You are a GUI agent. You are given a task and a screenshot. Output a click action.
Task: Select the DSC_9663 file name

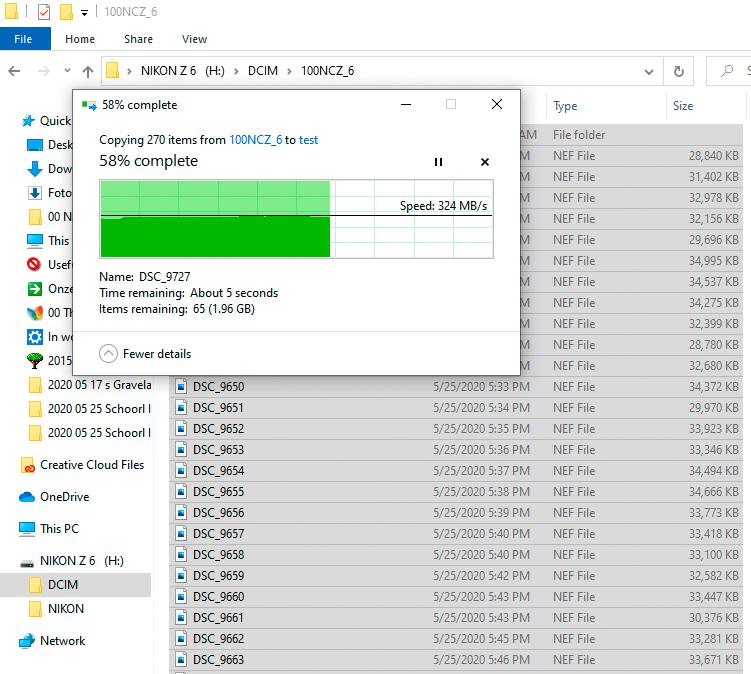pyautogui.click(x=218, y=660)
